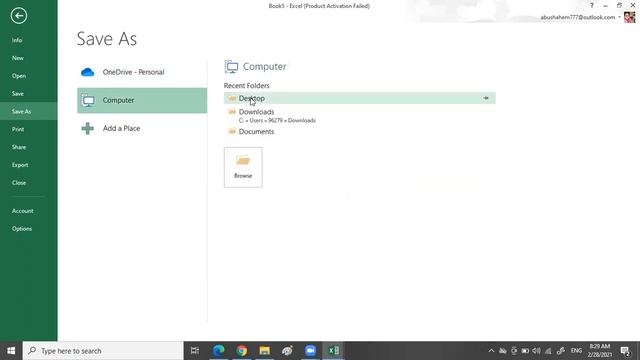Click the OneDrive cloud icon

(x=87, y=72)
